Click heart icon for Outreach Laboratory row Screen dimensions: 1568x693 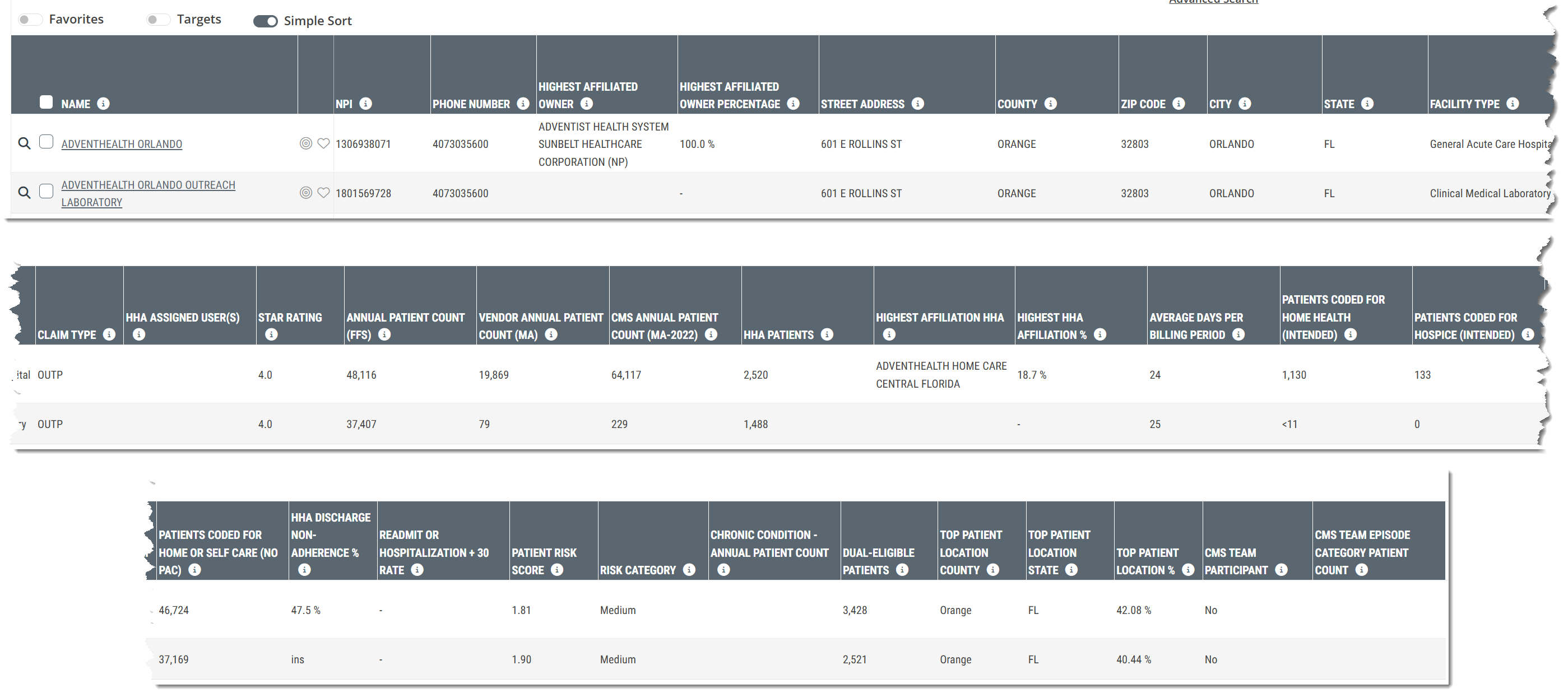pos(323,193)
